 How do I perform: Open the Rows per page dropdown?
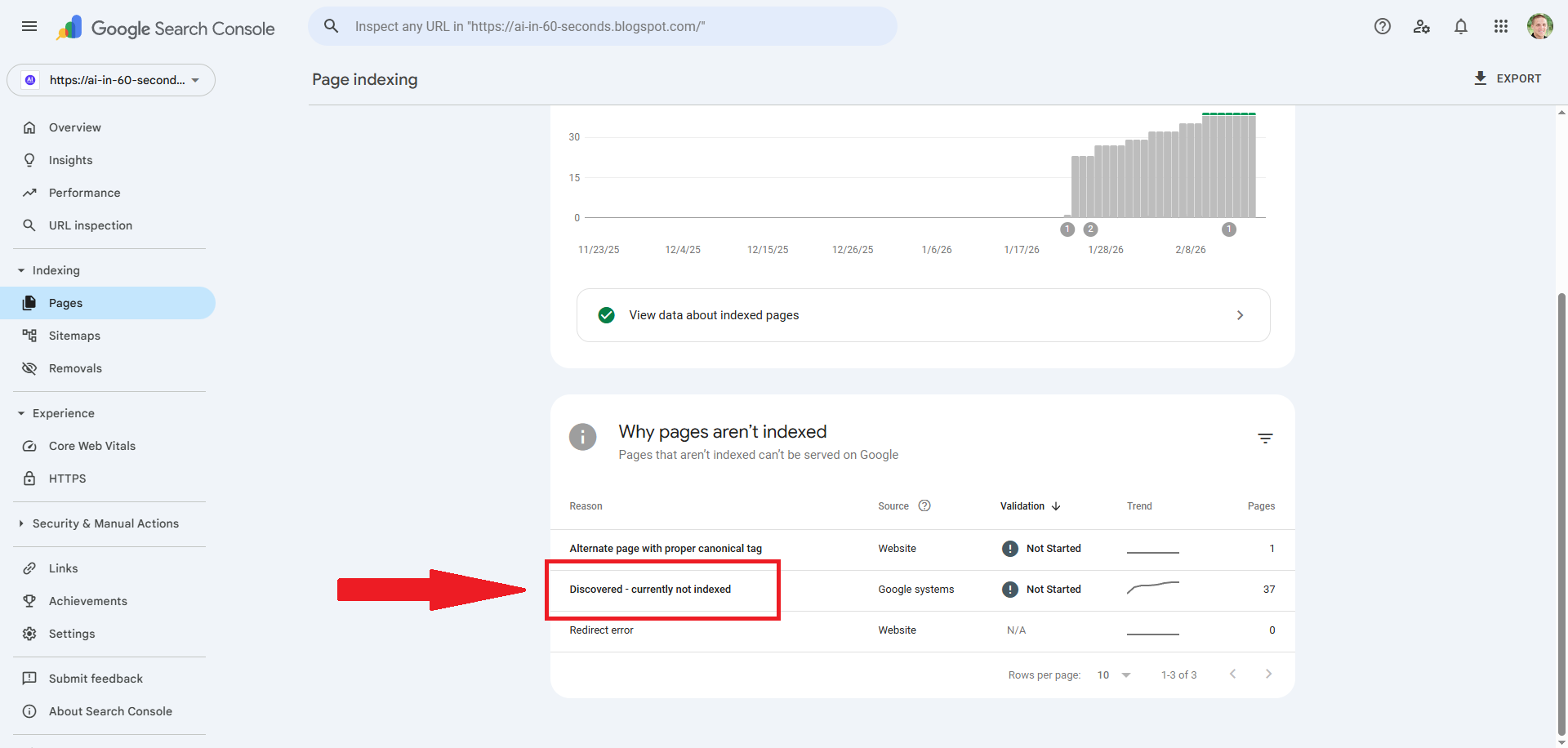click(1113, 675)
